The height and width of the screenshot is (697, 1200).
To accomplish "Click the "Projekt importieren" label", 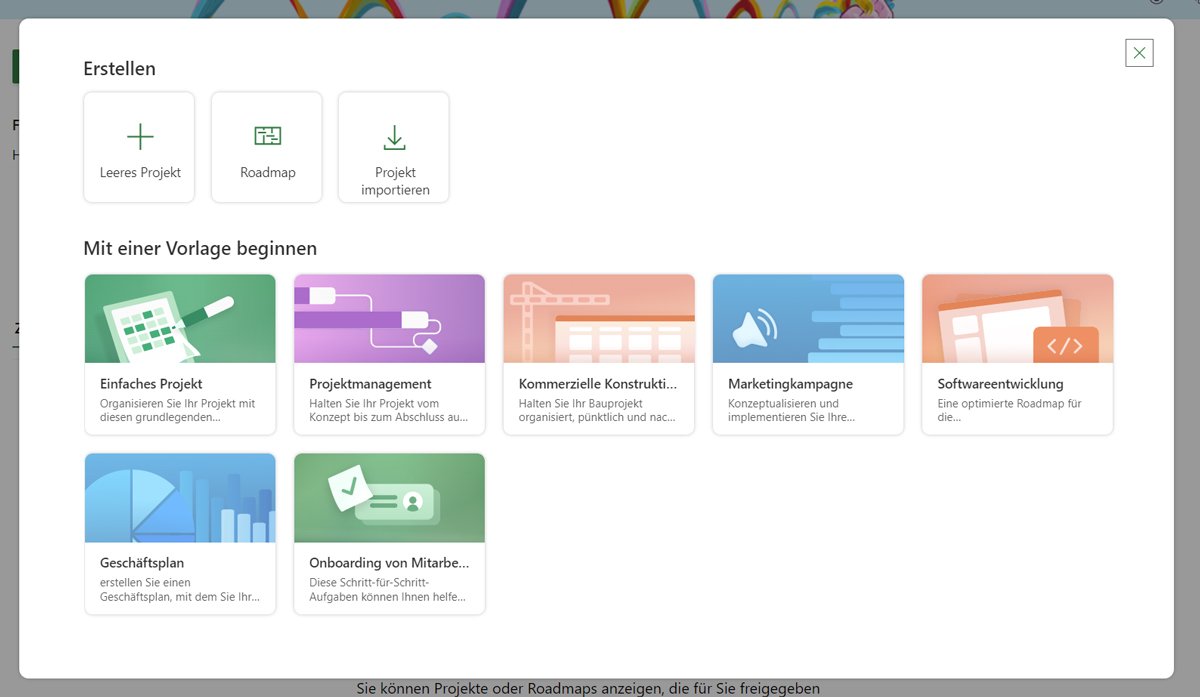I will 394,181.
